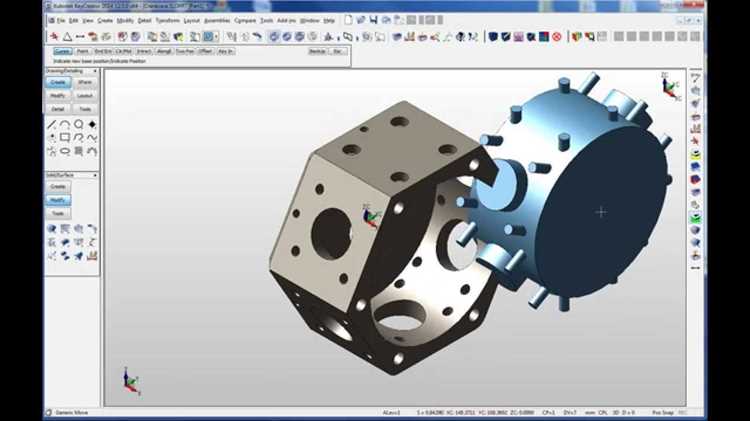Click the highlighted shaded sphere render icon
This screenshot has width=750, height=421.
[x=274, y=36]
